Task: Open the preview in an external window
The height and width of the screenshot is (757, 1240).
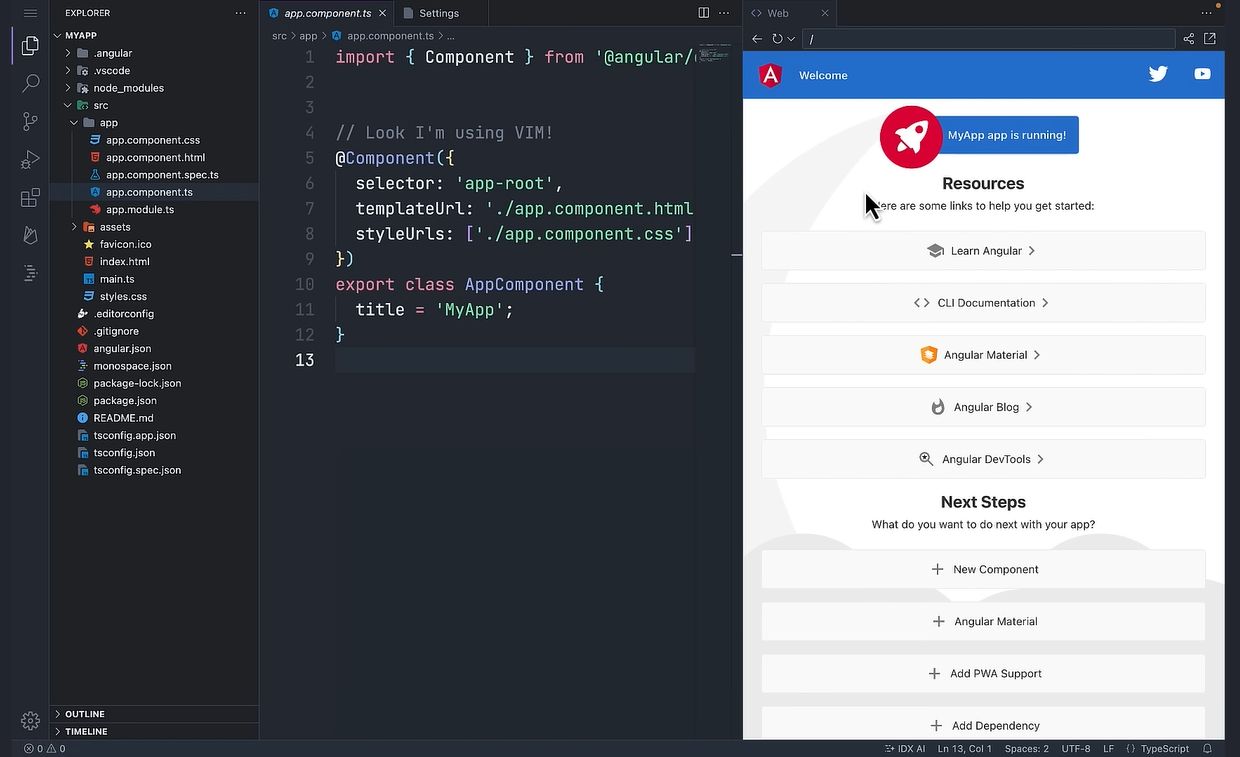Action: pos(1210,39)
